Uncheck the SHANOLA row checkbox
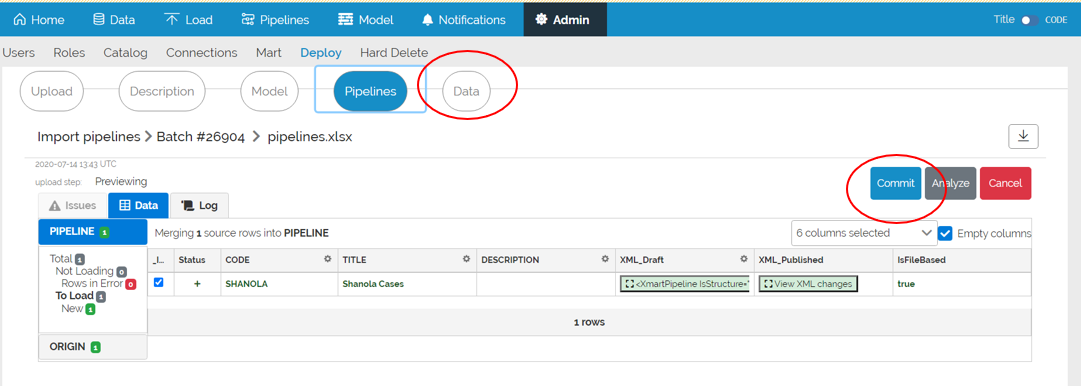Image resolution: width=1081 pixels, height=386 pixels. pyautogui.click(x=159, y=283)
